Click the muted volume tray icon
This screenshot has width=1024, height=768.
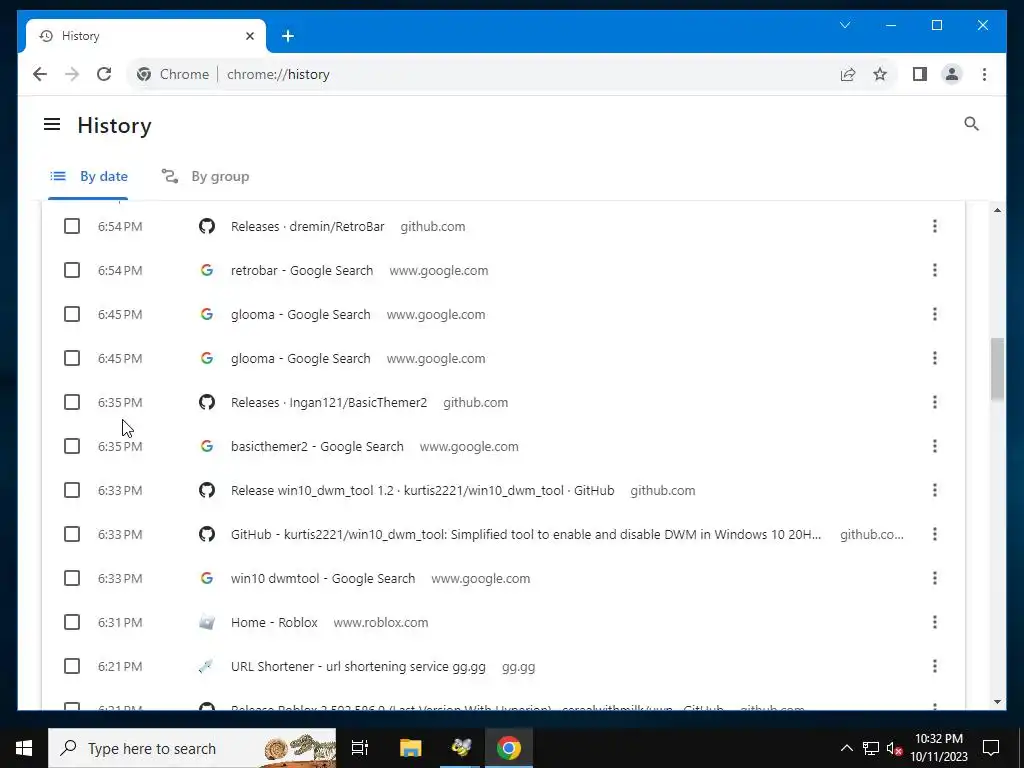(x=894, y=748)
